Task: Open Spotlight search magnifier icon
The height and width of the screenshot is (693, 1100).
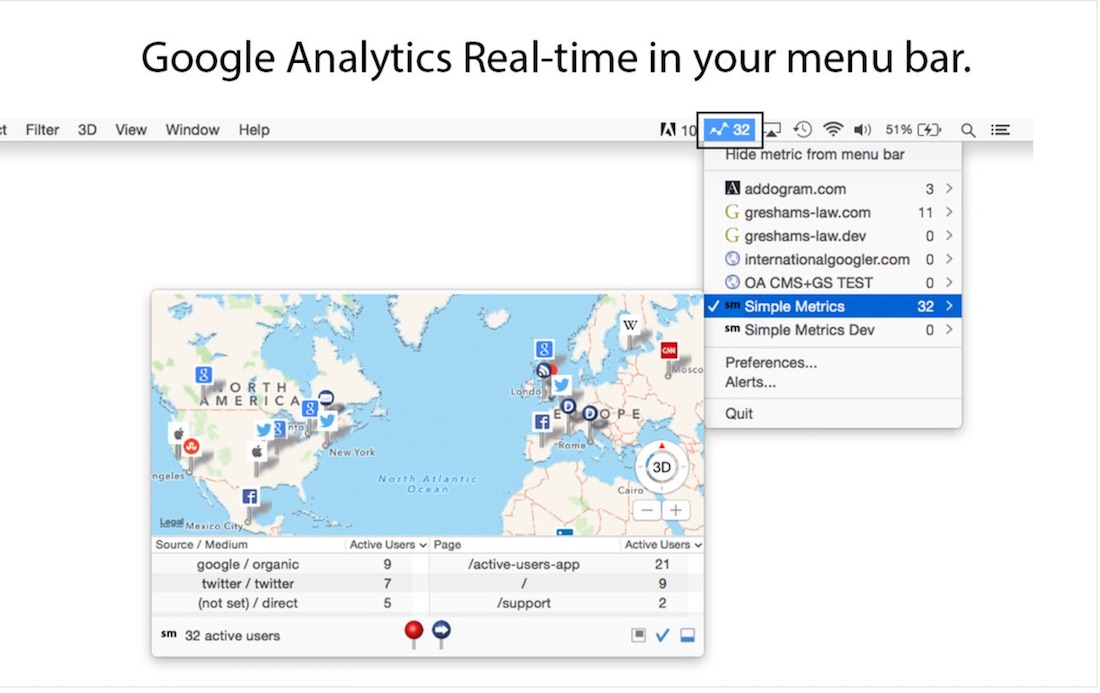Action: click(968, 130)
